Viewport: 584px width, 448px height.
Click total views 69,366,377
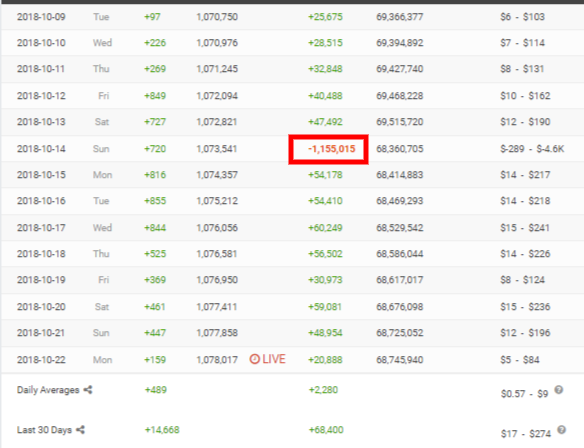pos(400,17)
